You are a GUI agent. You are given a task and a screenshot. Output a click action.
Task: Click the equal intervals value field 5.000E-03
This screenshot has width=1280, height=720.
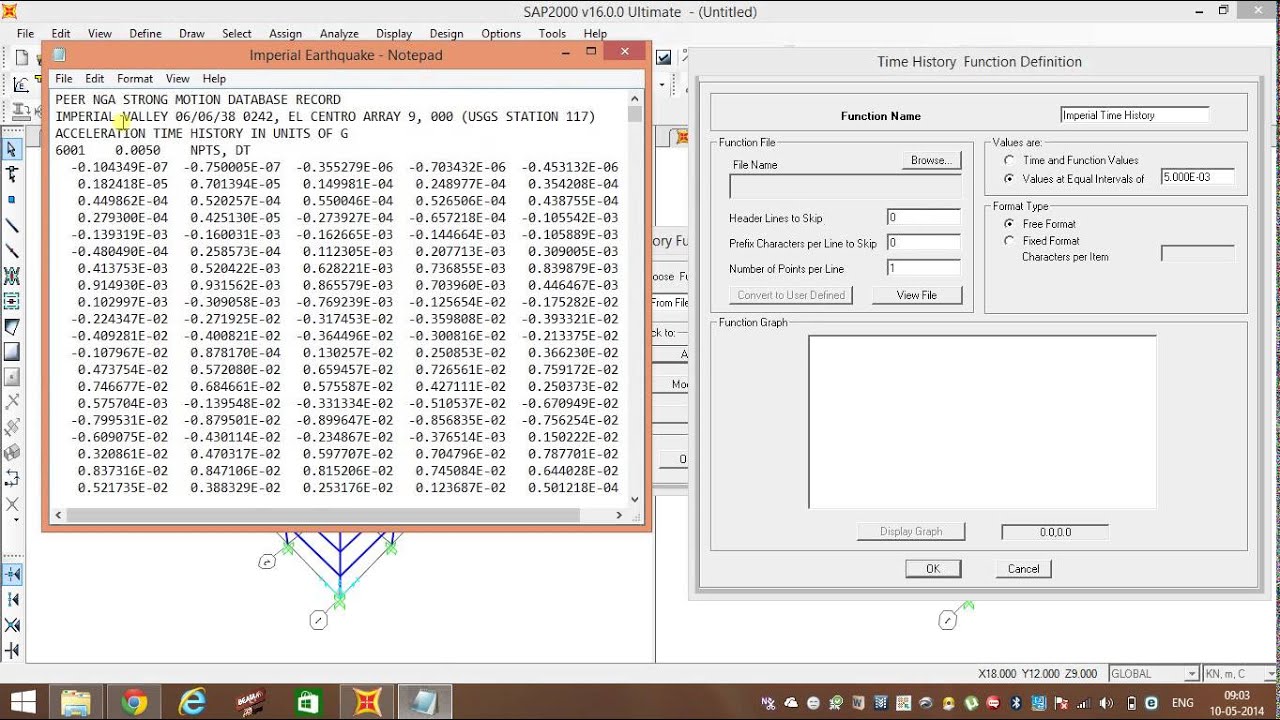pyautogui.click(x=1197, y=178)
